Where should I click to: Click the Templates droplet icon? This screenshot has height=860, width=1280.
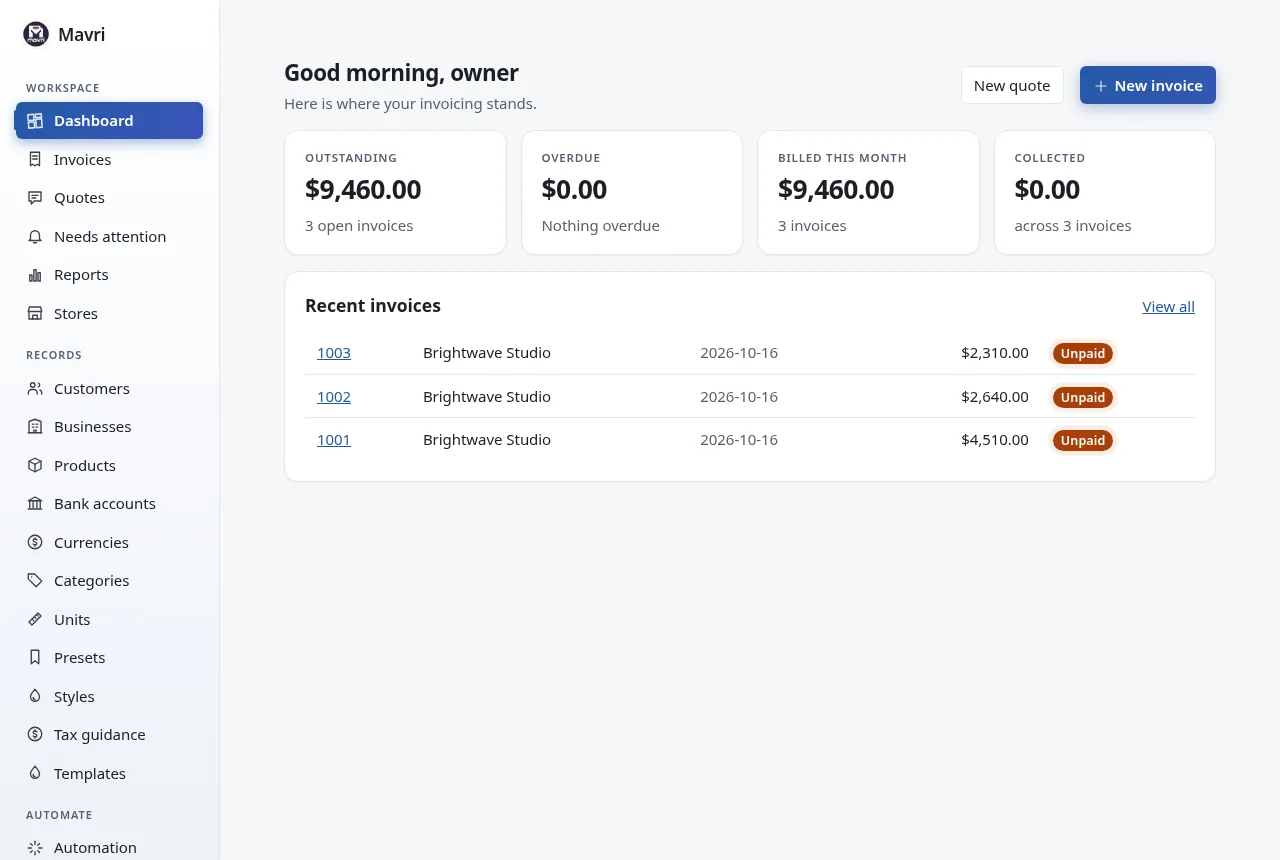click(35, 774)
